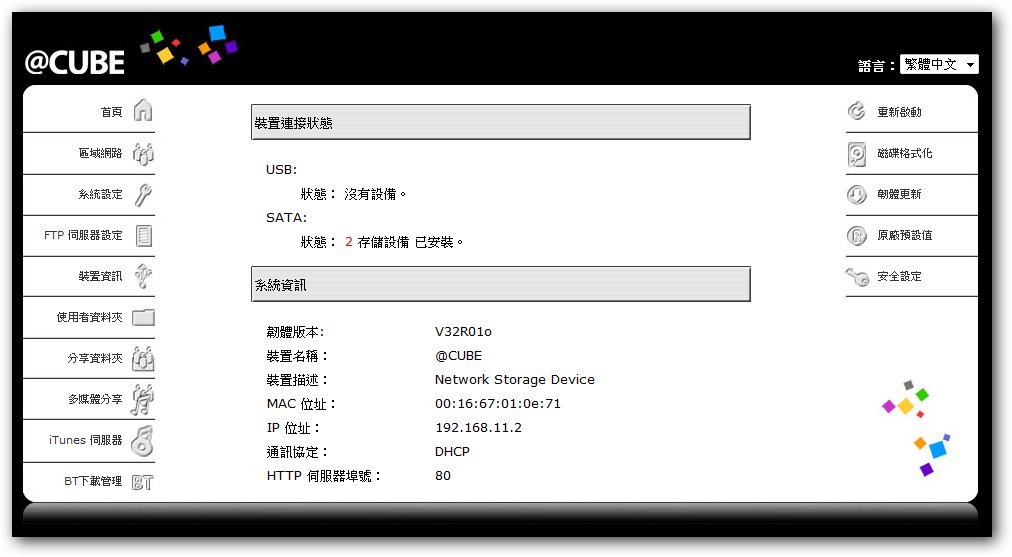Open iTunes 伺服器 menu item
Viewport: 1012px width, 557px height.
pos(85,440)
